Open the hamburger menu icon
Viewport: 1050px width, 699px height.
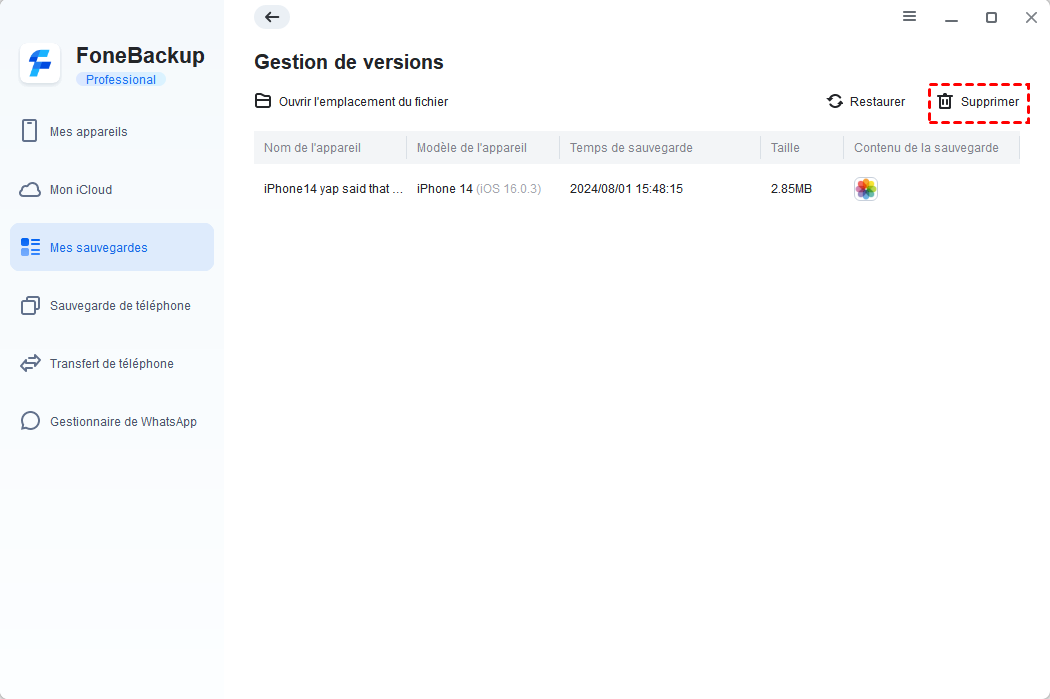pyautogui.click(x=909, y=17)
